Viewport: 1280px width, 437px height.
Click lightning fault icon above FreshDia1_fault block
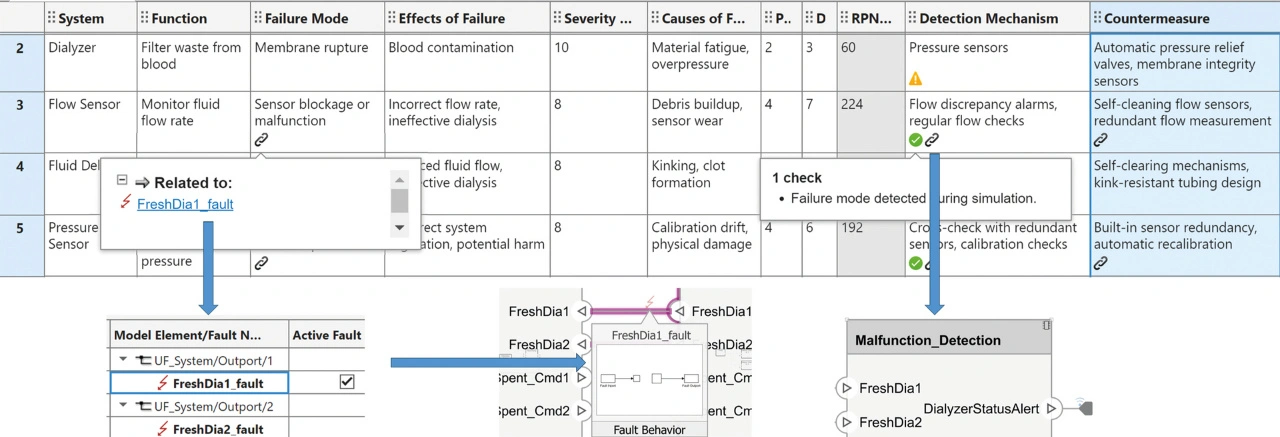pos(651,302)
